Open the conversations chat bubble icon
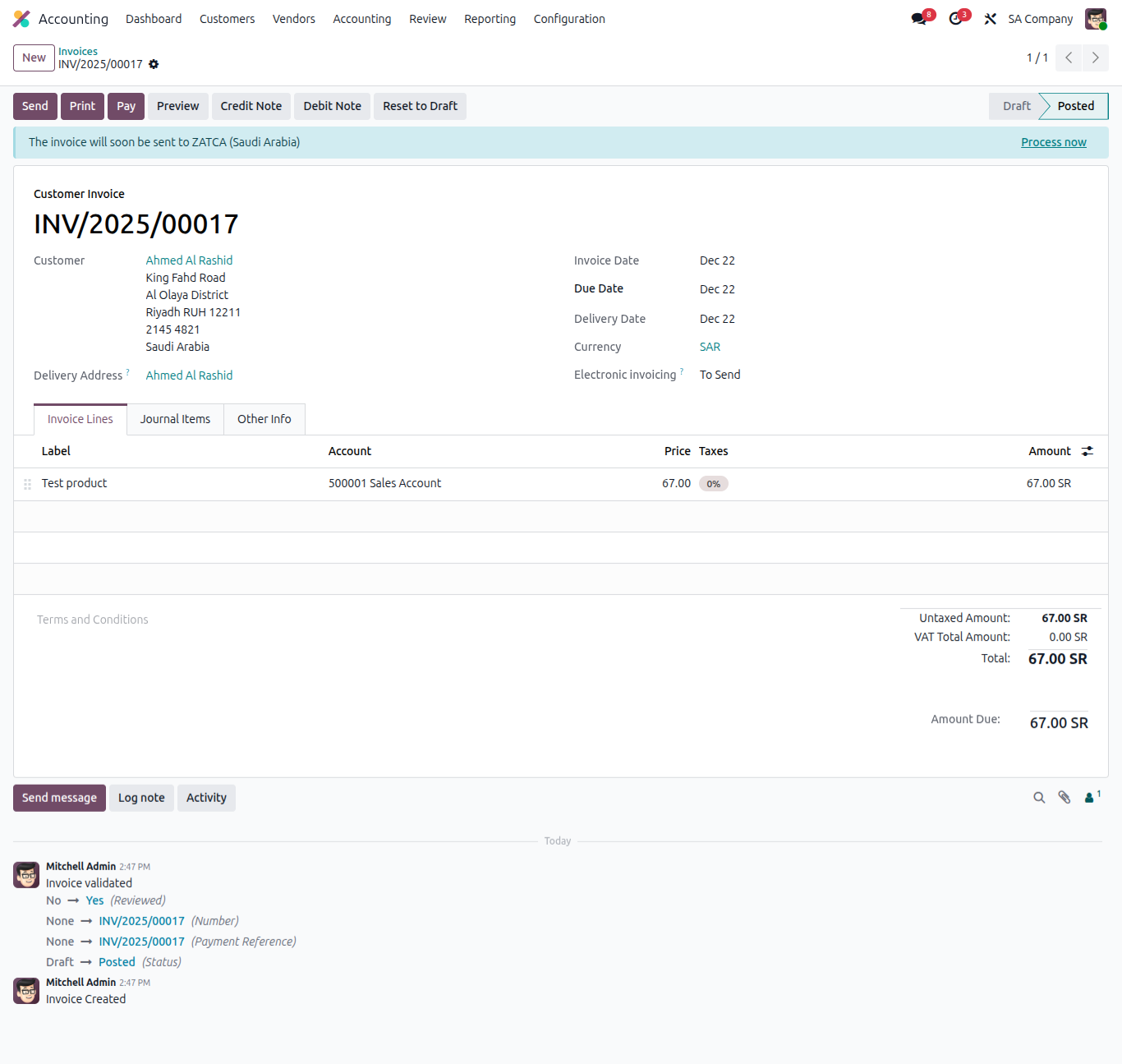This screenshot has height=1064, width=1122. (919, 19)
